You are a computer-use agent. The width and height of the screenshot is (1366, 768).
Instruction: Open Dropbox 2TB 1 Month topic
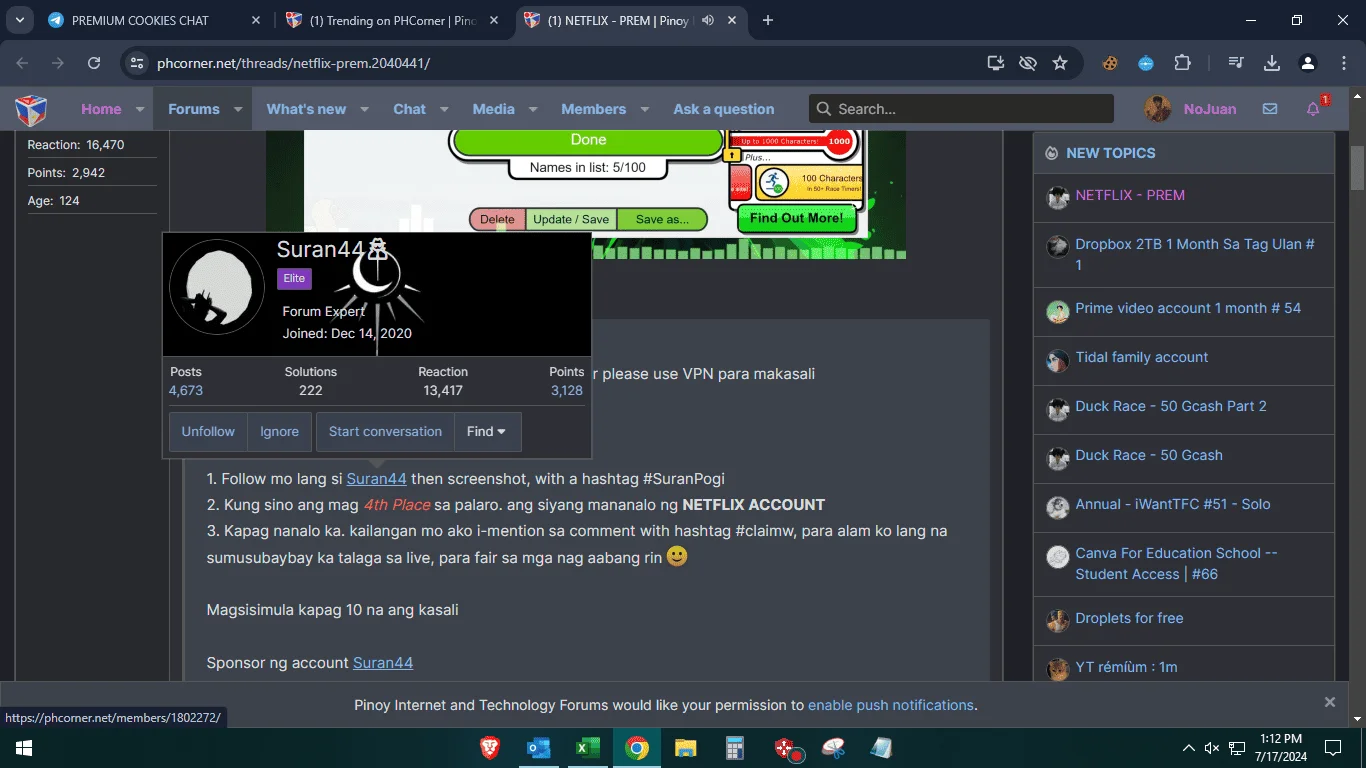point(1195,254)
